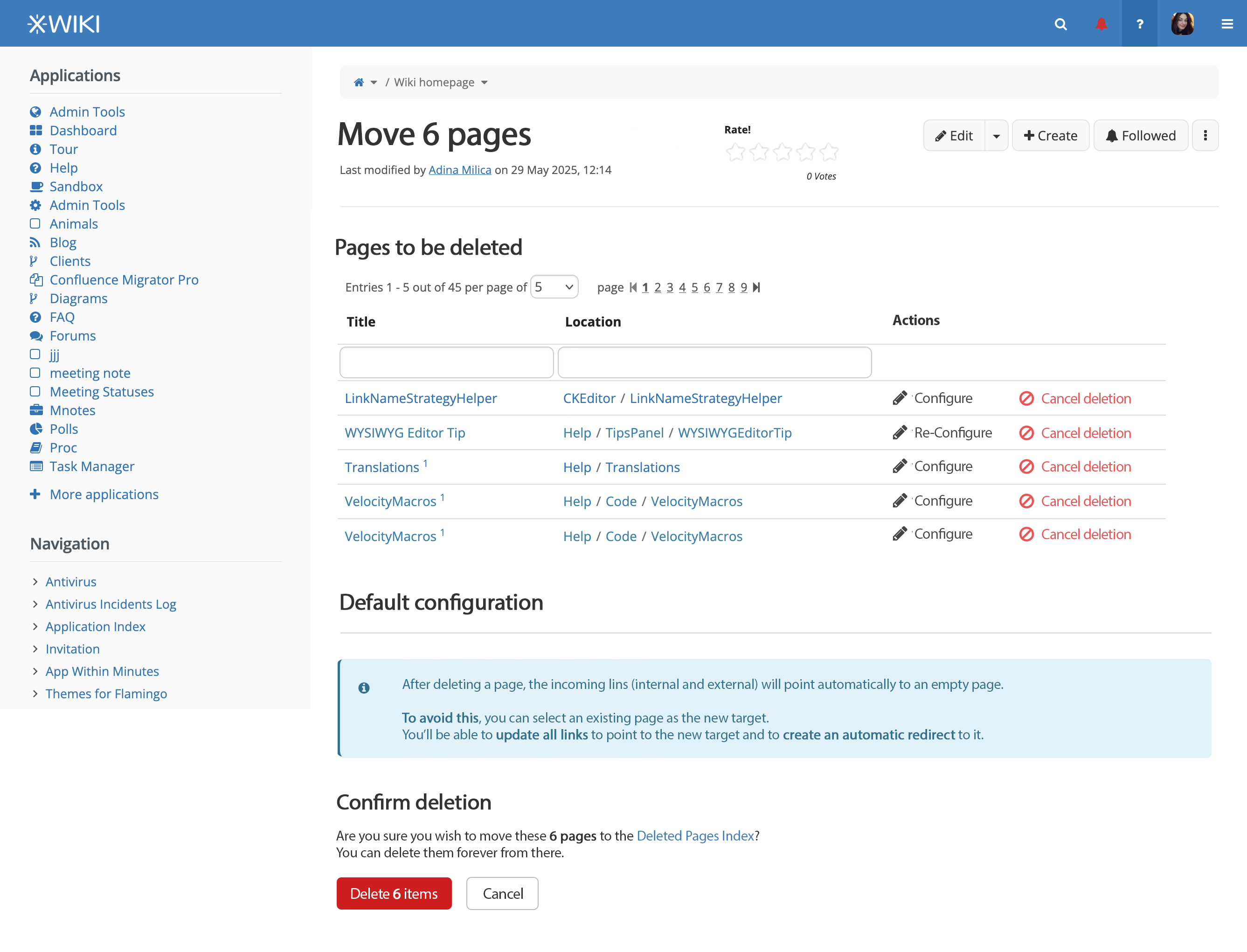
Task: Rate the page with the first star
Action: click(x=735, y=152)
